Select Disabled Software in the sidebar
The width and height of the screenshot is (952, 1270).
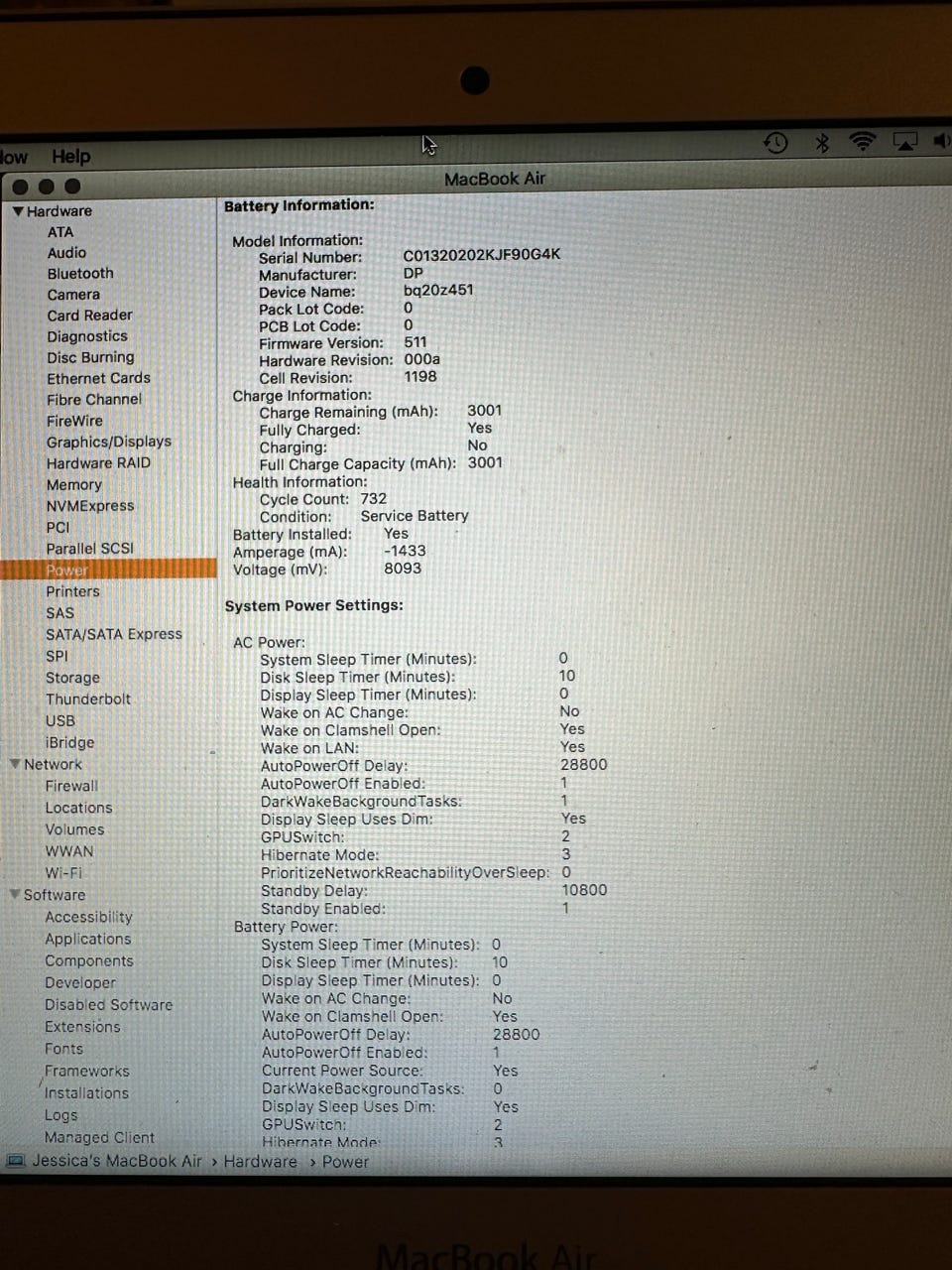[x=109, y=1005]
